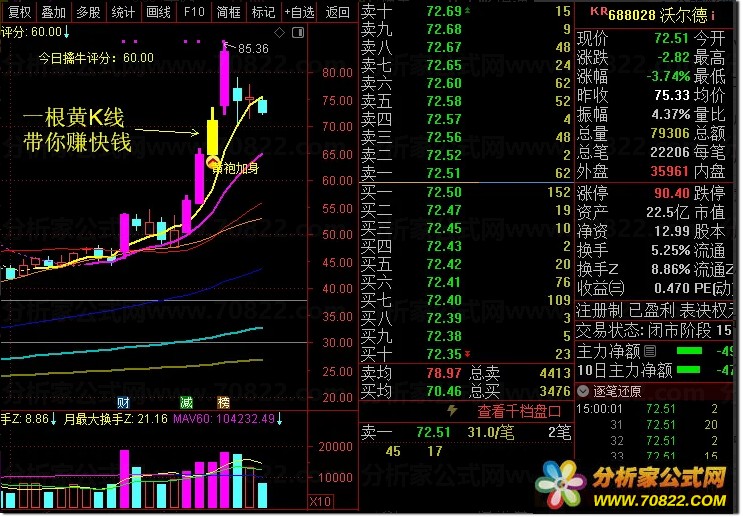The image size is (743, 517).
Task: Open the 叠加 overlay option
Action: [x=54, y=12]
